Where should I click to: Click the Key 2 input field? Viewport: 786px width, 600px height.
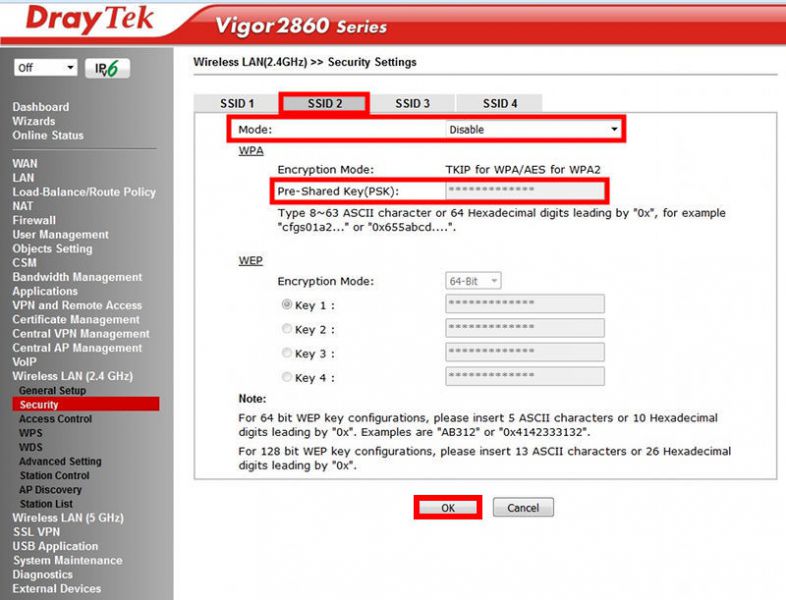(x=524, y=328)
